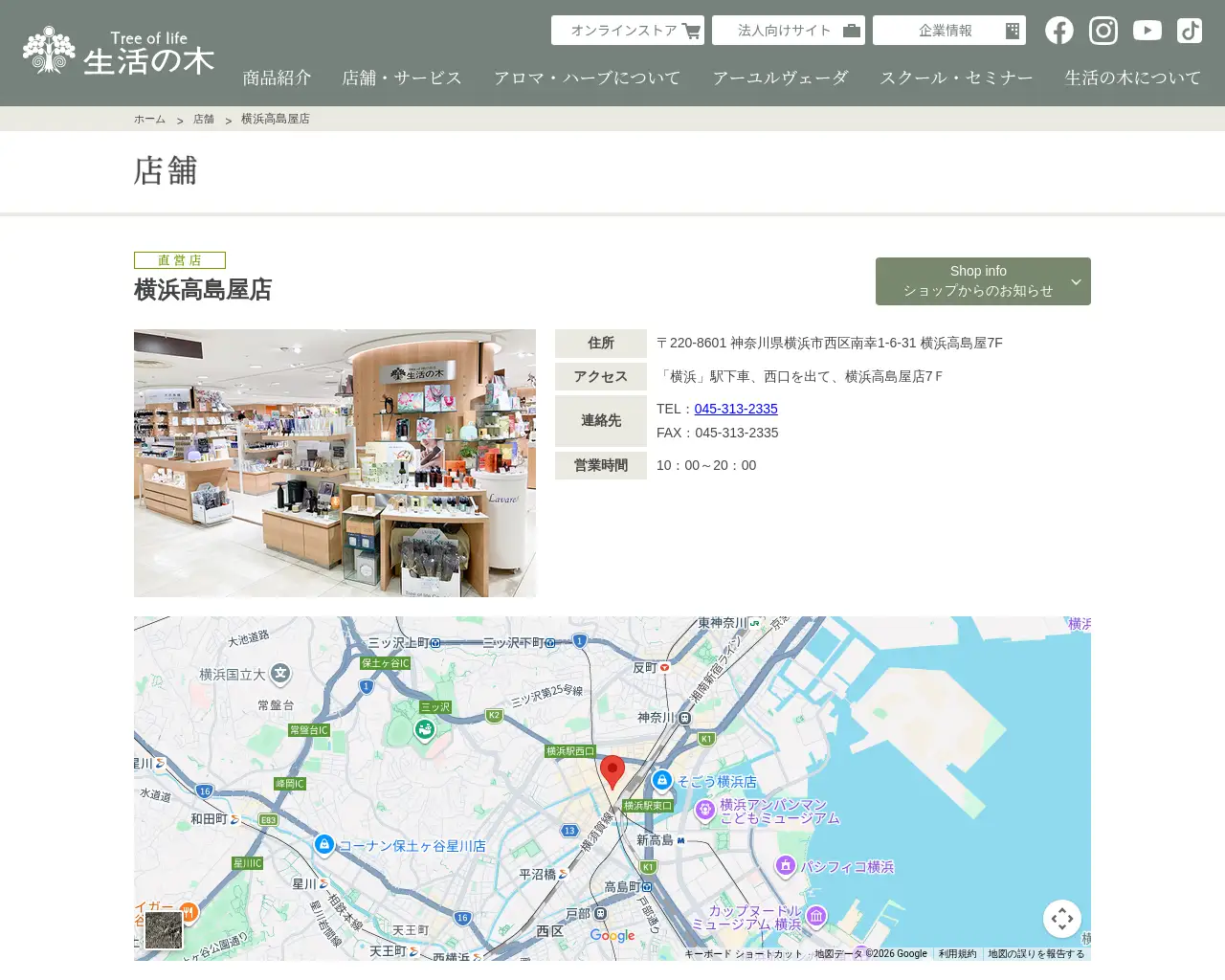The height and width of the screenshot is (980, 1225).
Task: Open the TikTok icon
Action: click(1190, 31)
